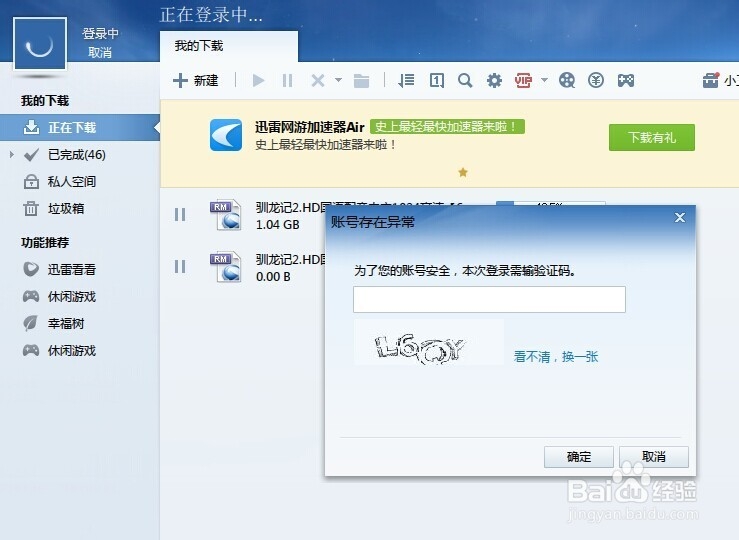Click 确定 in the dialog
The width and height of the screenshot is (739, 540).
click(x=579, y=457)
